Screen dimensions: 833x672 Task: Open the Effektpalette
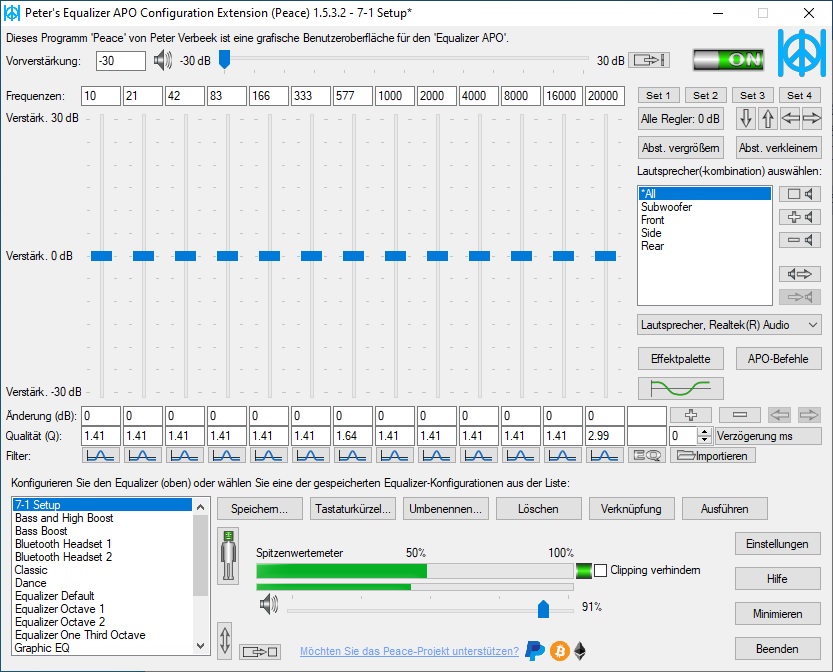681,359
